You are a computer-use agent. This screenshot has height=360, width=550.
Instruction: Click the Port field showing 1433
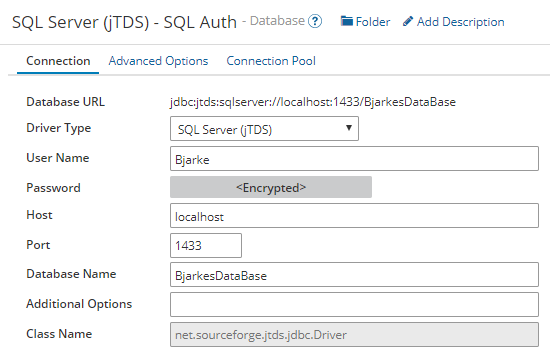tap(206, 245)
